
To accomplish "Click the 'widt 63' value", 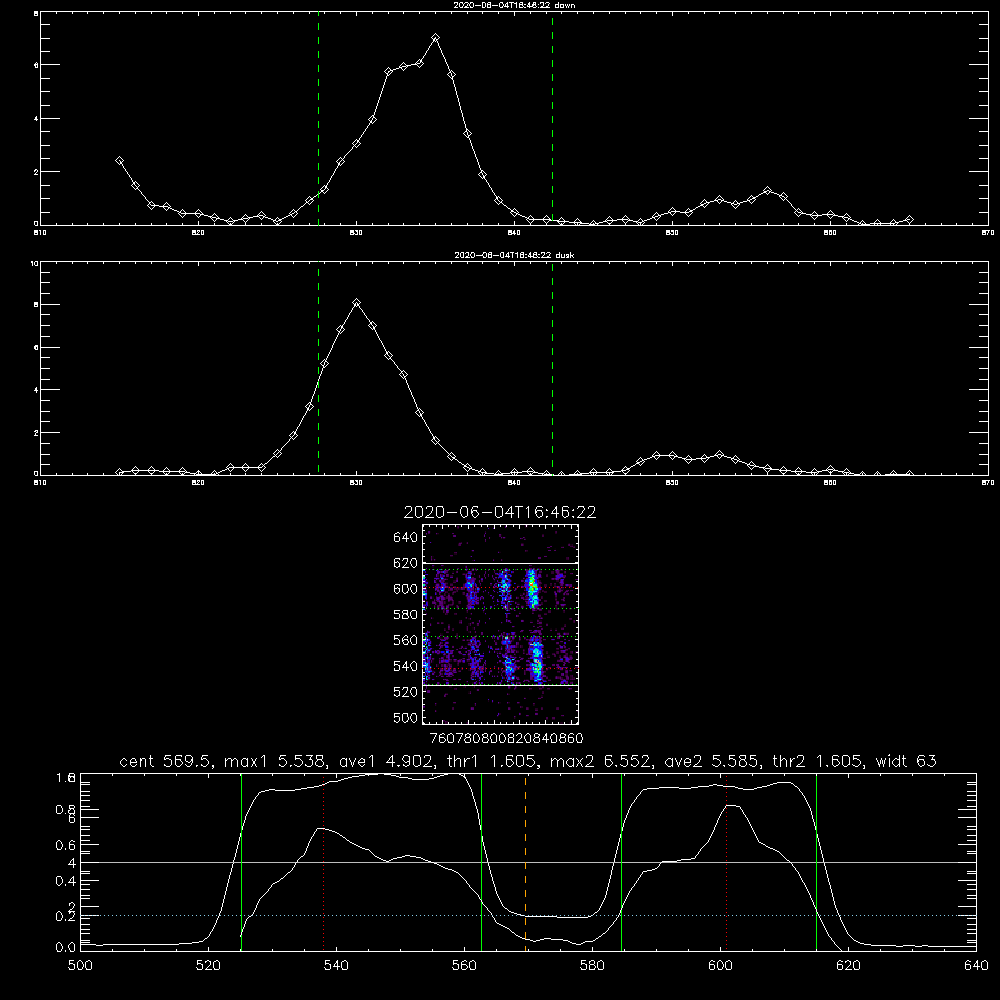I will tap(906, 761).
